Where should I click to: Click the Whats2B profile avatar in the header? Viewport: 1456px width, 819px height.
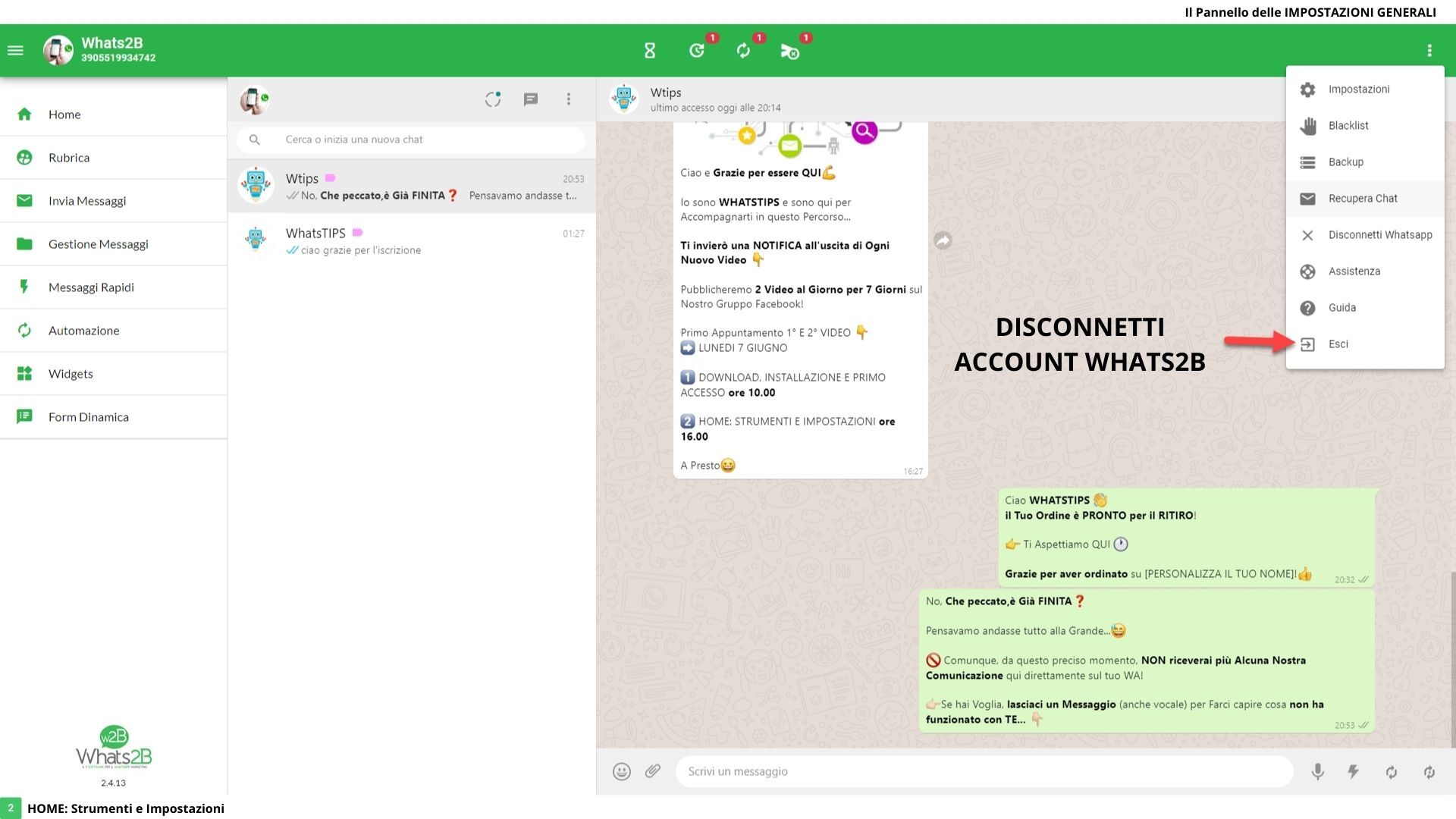pyautogui.click(x=58, y=51)
